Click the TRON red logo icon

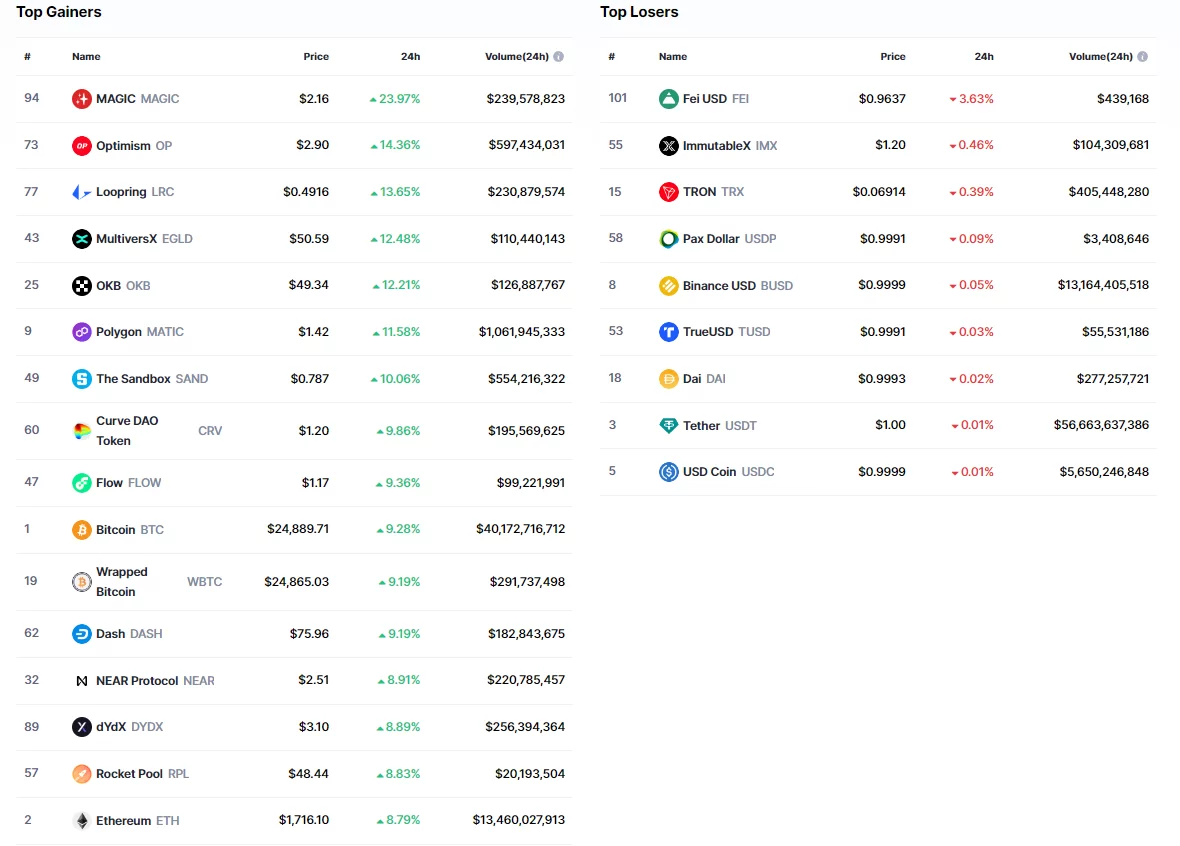point(669,192)
